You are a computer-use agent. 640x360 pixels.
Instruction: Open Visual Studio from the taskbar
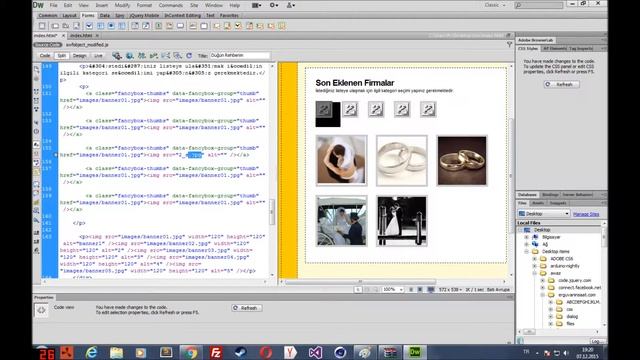click(315, 352)
